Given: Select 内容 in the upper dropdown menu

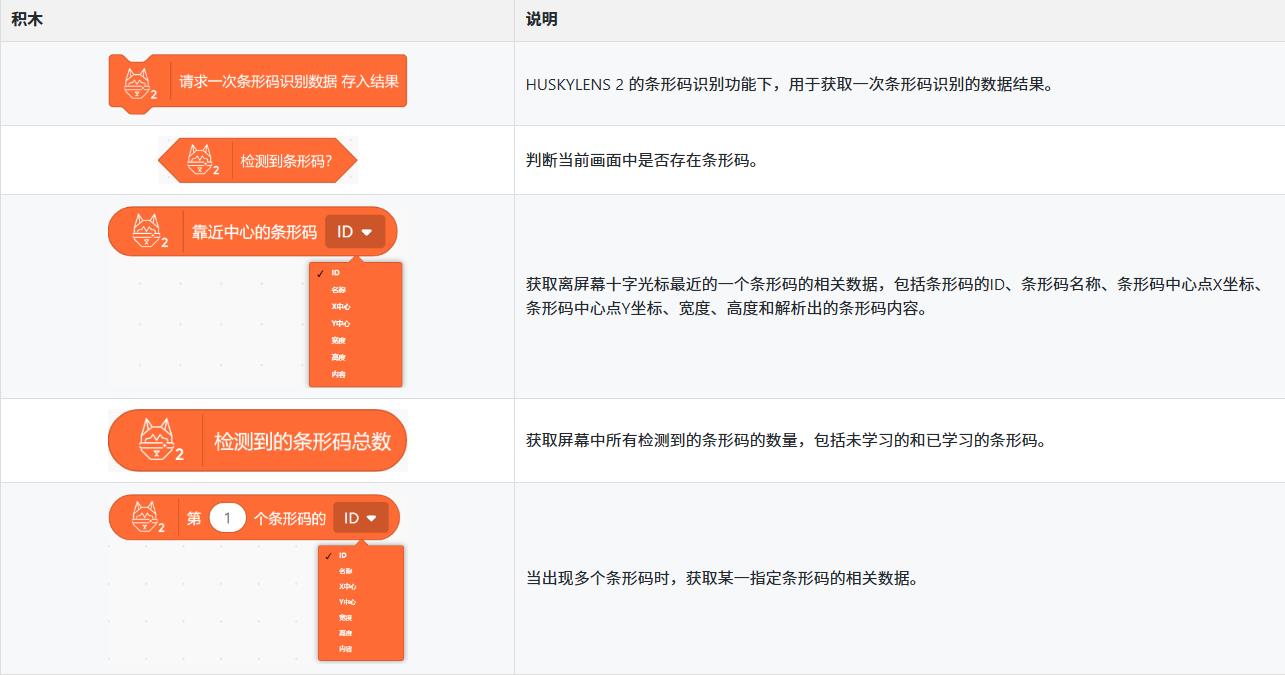Looking at the screenshot, I should tap(339, 374).
